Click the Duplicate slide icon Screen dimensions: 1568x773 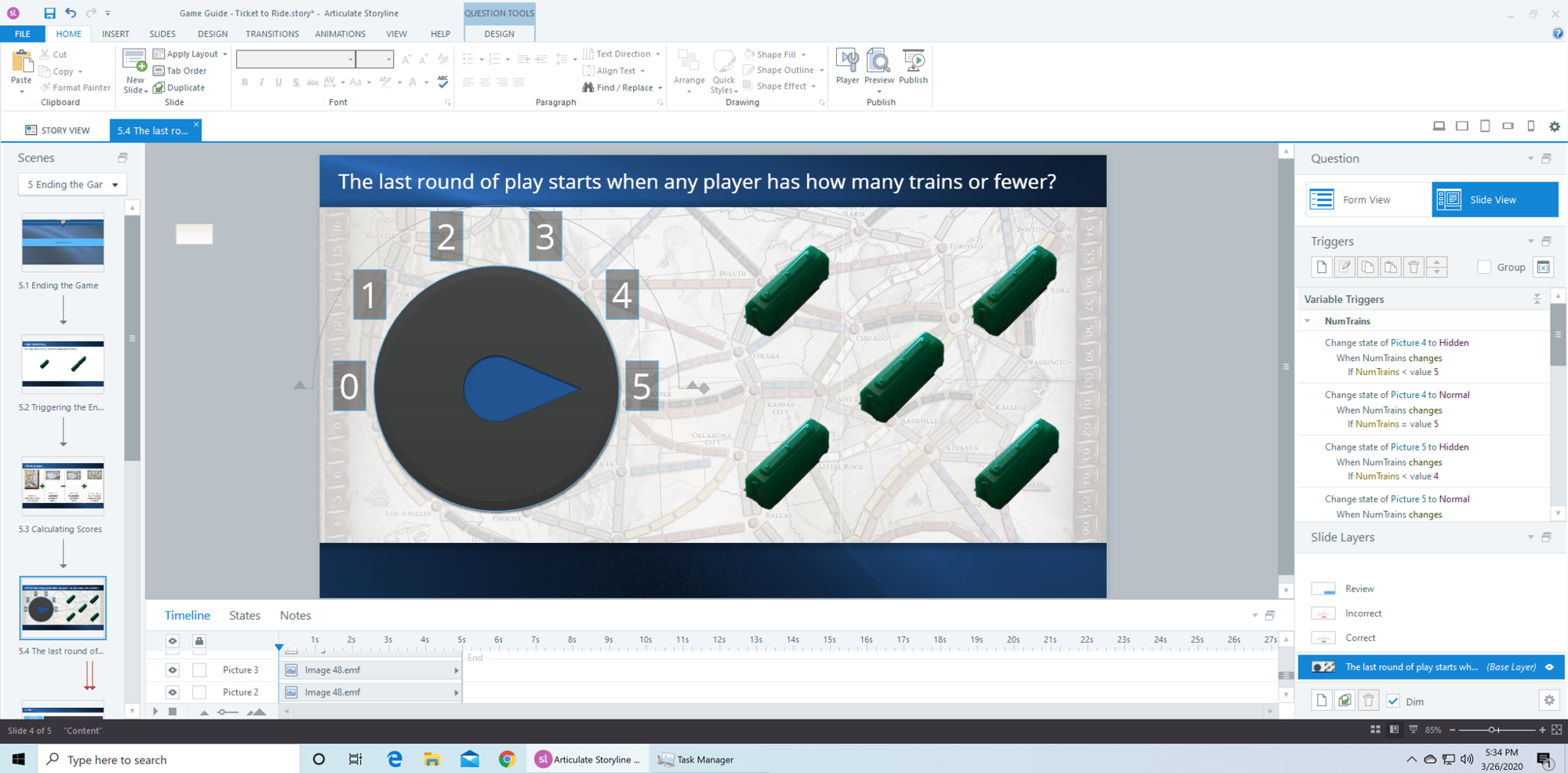click(159, 88)
